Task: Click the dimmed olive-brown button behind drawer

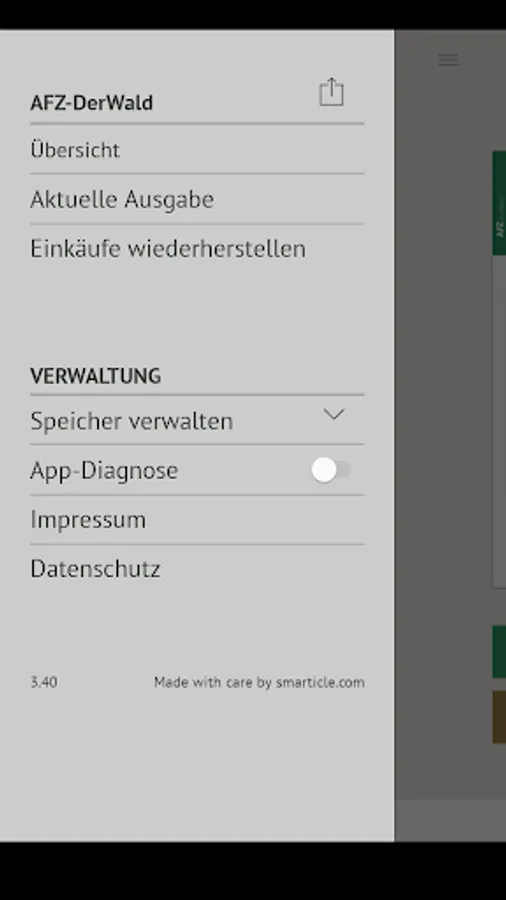Action: coord(499,717)
